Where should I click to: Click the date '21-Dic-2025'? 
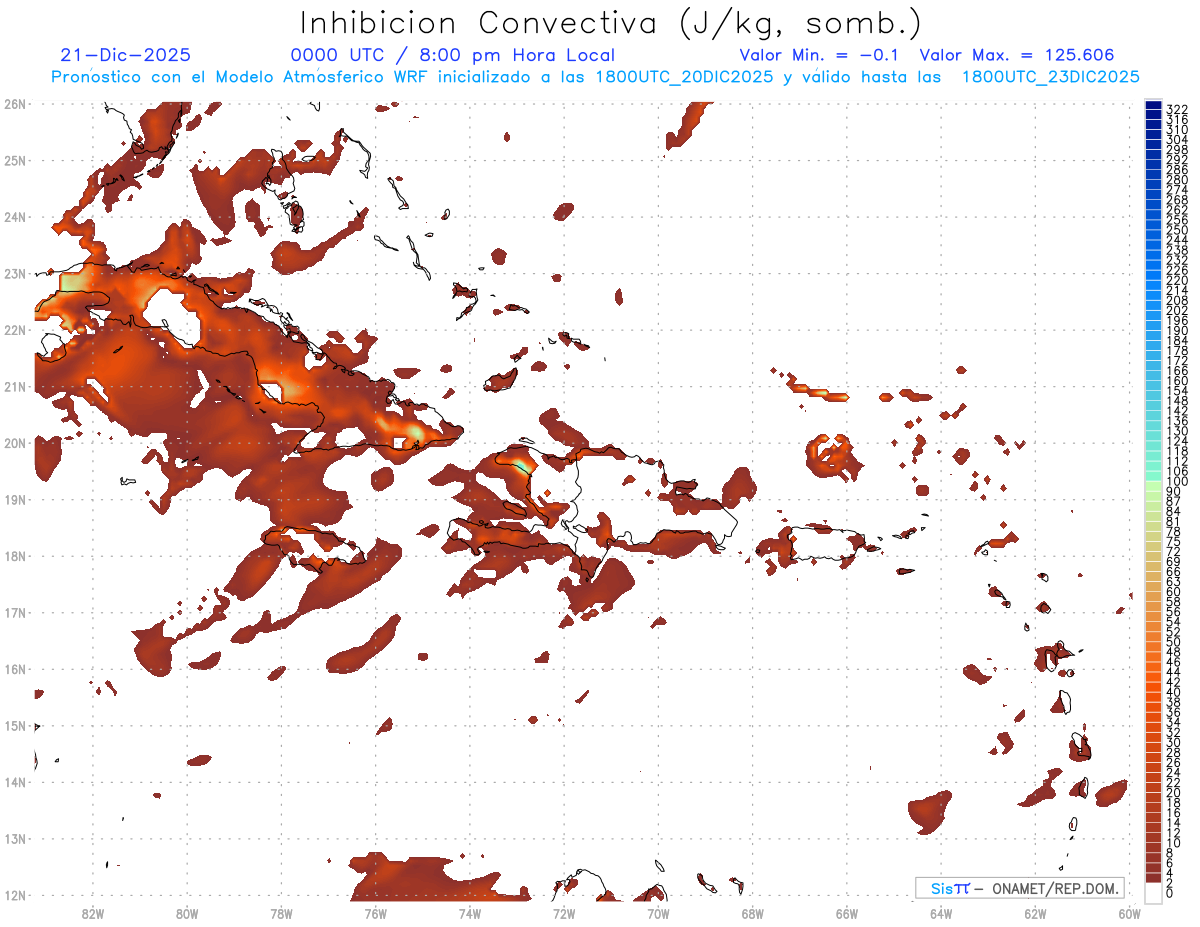tap(125, 55)
